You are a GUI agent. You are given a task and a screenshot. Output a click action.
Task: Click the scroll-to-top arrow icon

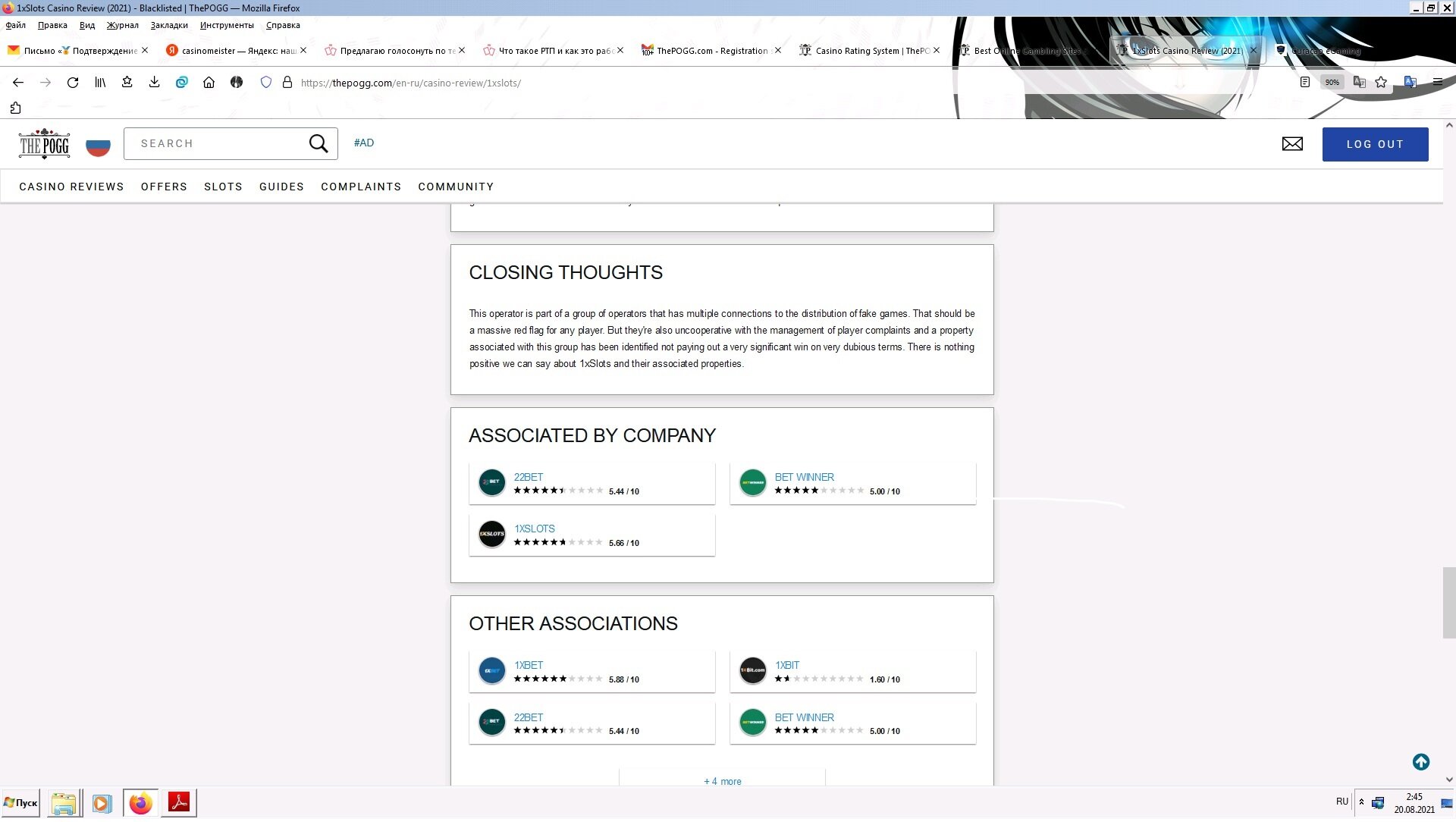1421,763
